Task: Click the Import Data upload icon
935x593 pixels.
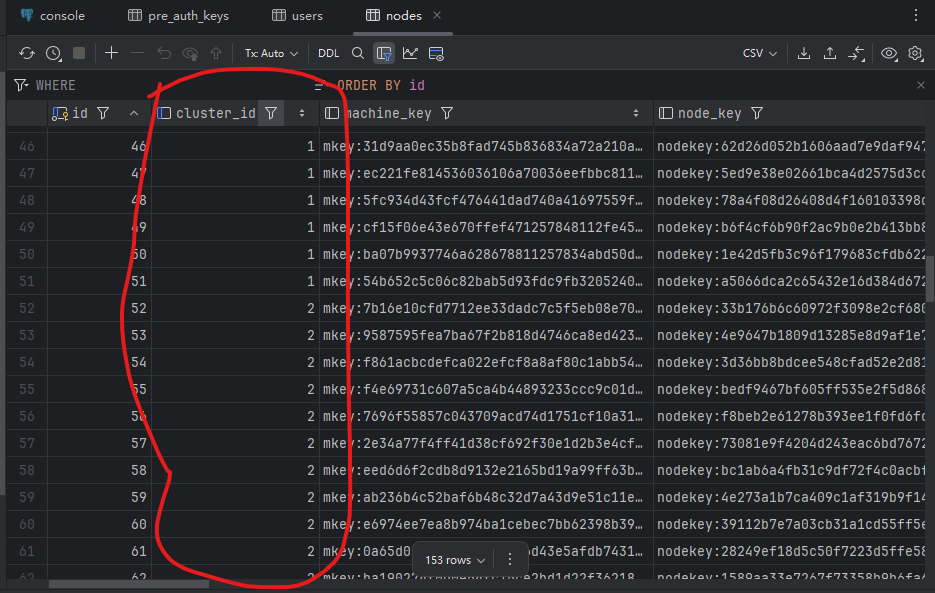Action: [830, 53]
